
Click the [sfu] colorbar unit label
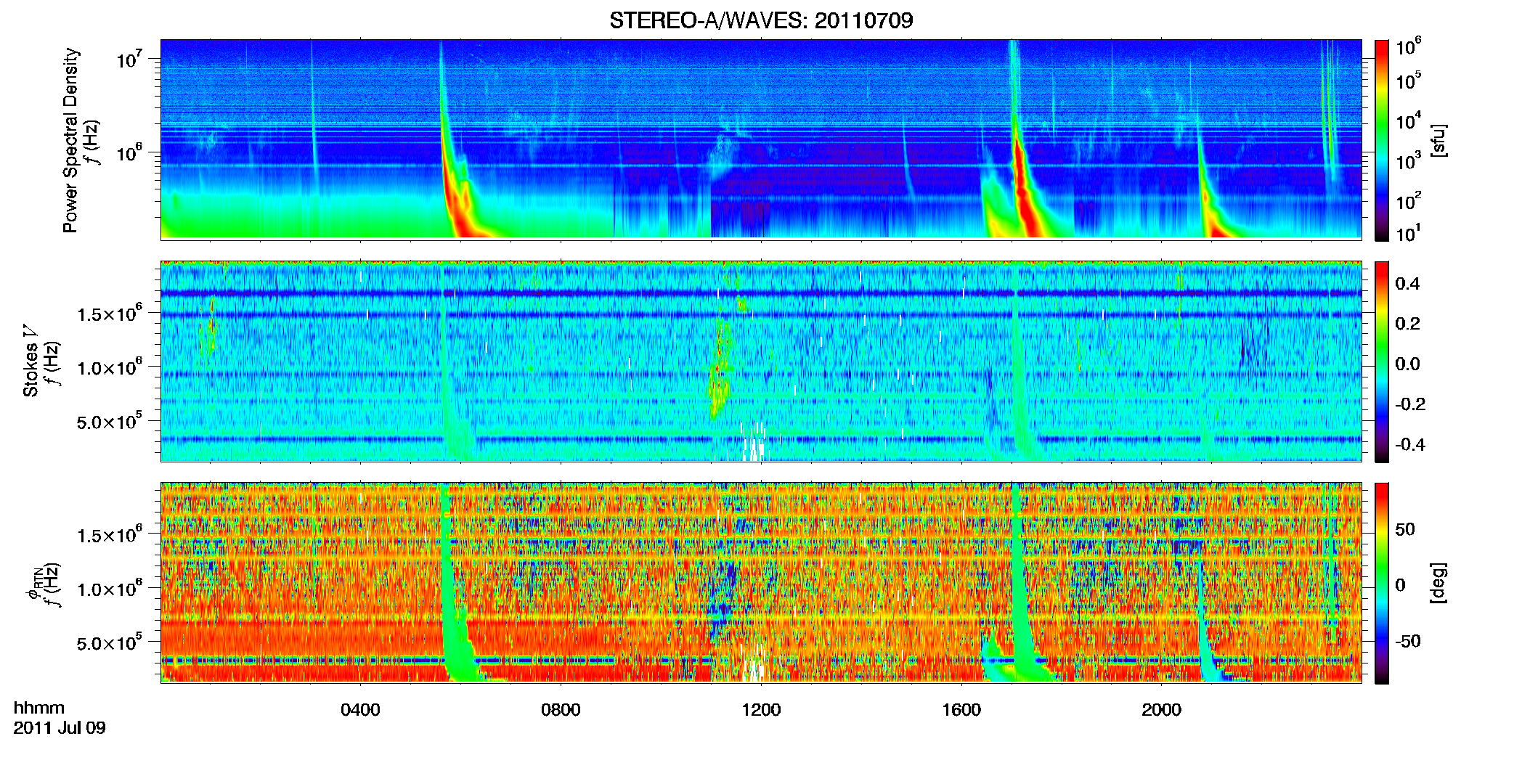pos(1438,140)
